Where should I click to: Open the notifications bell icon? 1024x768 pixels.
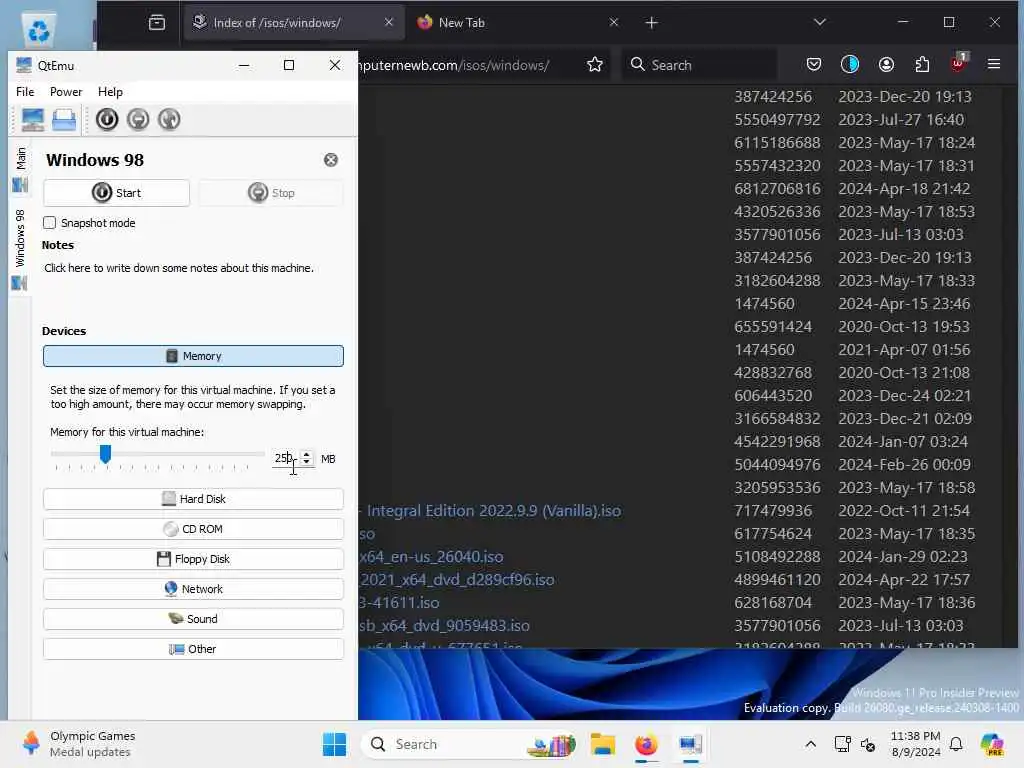(x=956, y=744)
